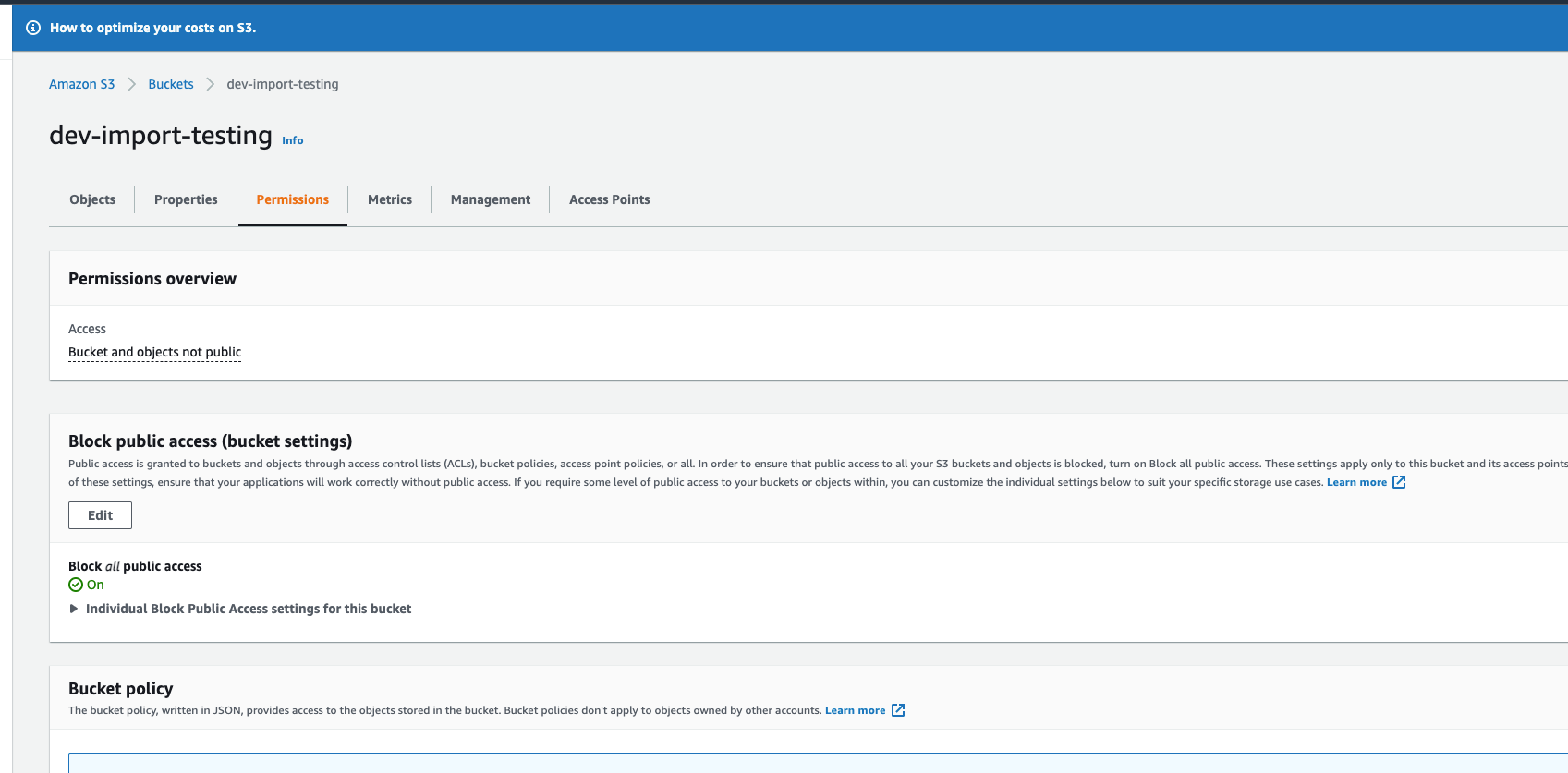Open Learn more link in Bucket policy
Viewport: 1568px width, 773px height.
point(855,710)
